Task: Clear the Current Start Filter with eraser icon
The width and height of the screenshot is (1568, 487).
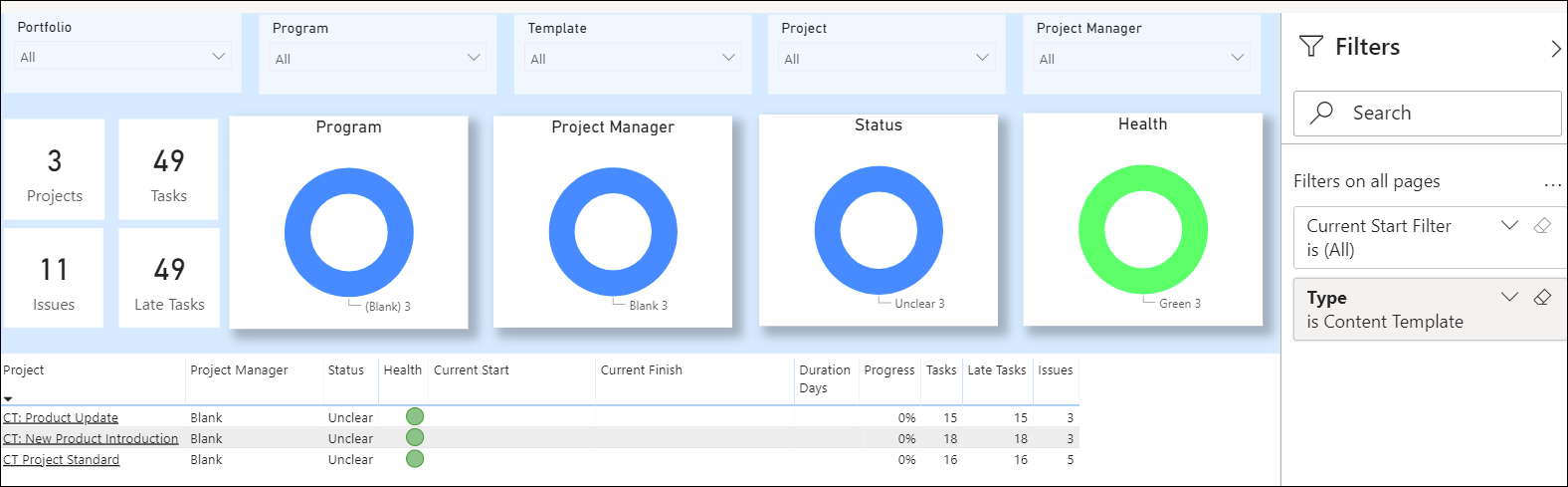Action: [x=1542, y=226]
